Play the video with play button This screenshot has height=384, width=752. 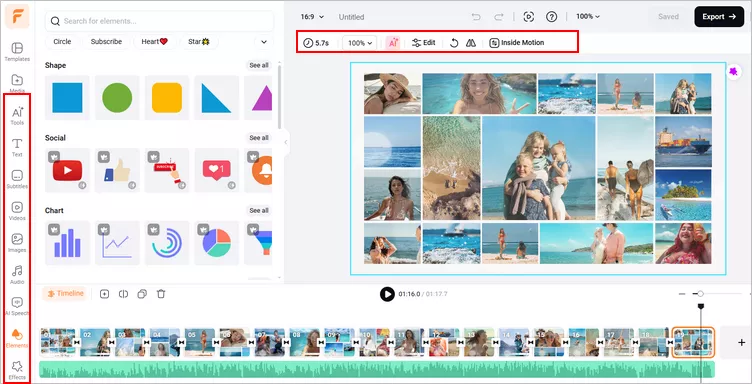click(387, 294)
